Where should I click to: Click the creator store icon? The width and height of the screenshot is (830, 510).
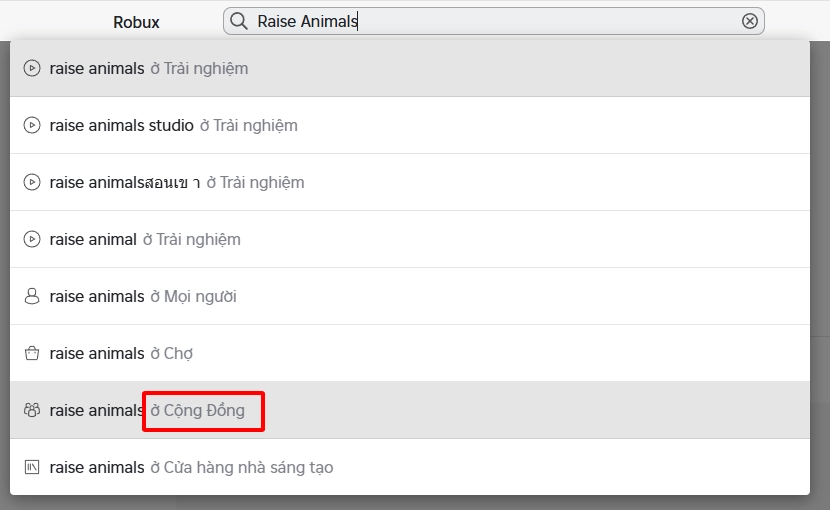[32, 468]
